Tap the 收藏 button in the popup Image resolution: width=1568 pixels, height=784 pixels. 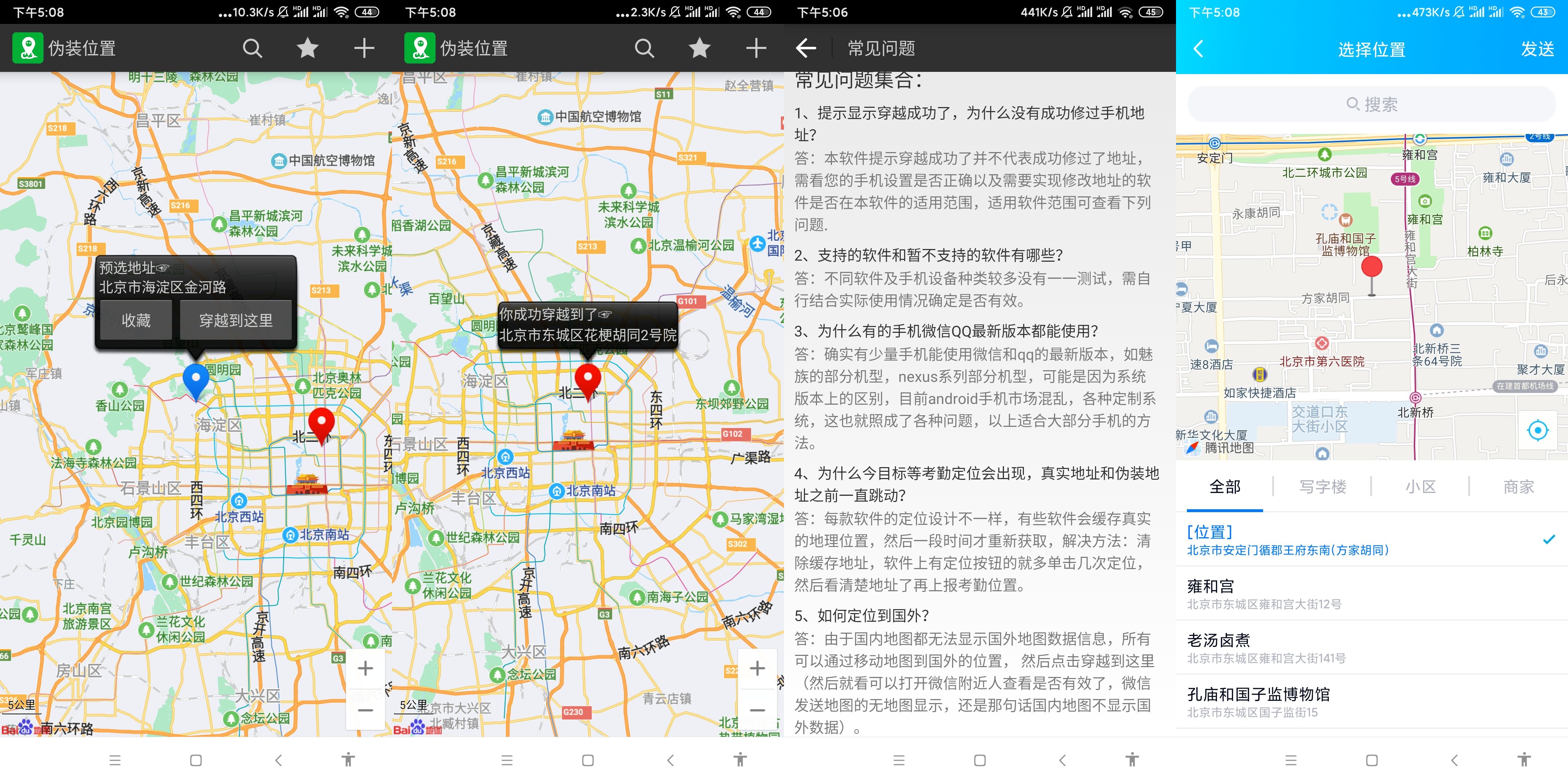136,320
